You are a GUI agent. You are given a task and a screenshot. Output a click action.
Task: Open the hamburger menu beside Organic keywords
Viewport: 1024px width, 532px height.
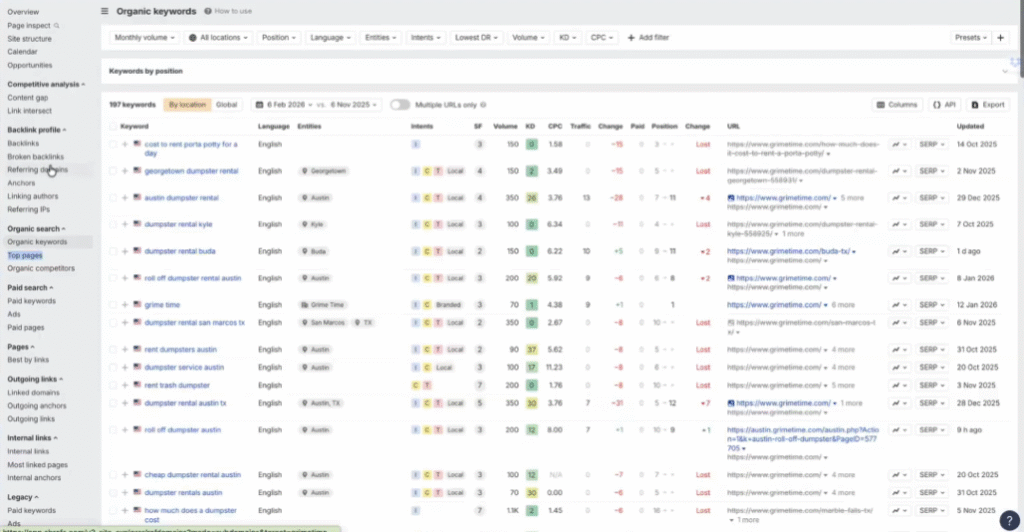pyautogui.click(x=105, y=11)
